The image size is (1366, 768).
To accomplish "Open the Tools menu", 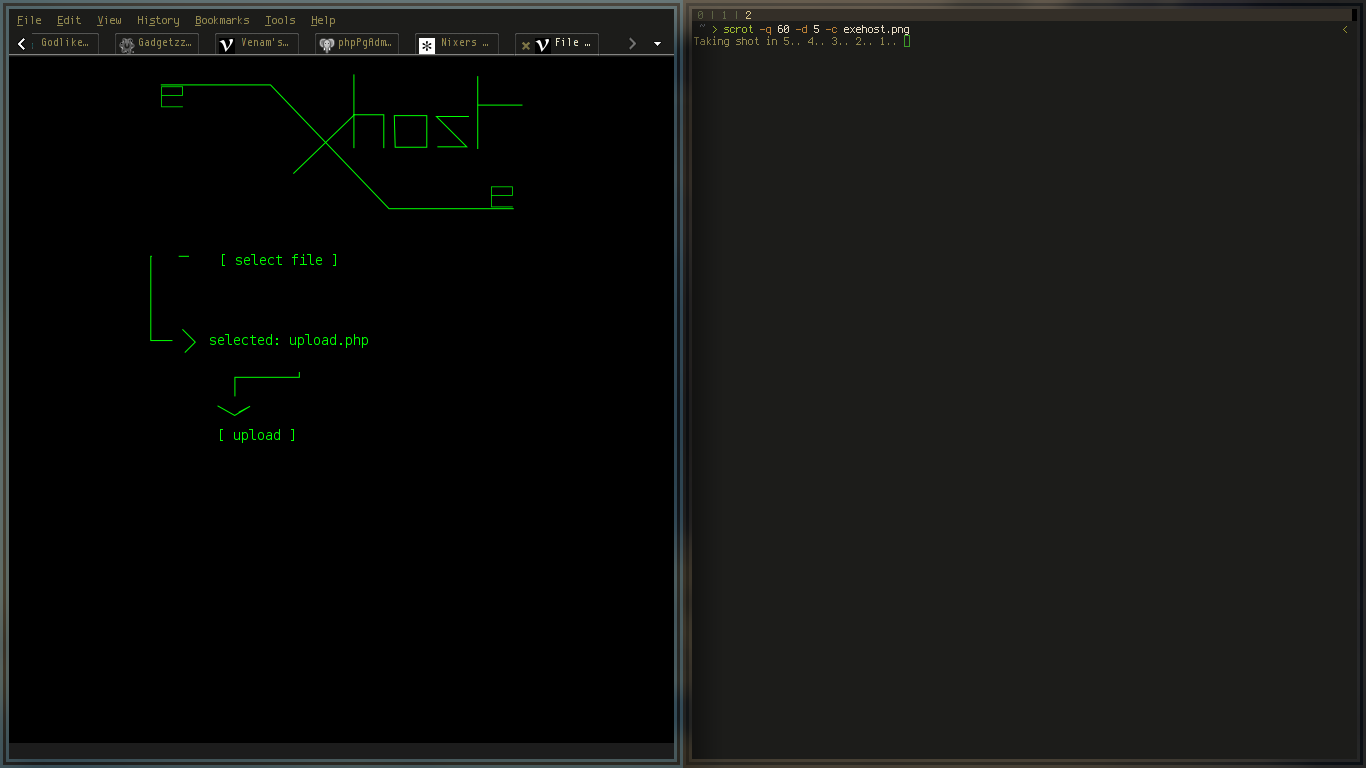I will (x=280, y=20).
